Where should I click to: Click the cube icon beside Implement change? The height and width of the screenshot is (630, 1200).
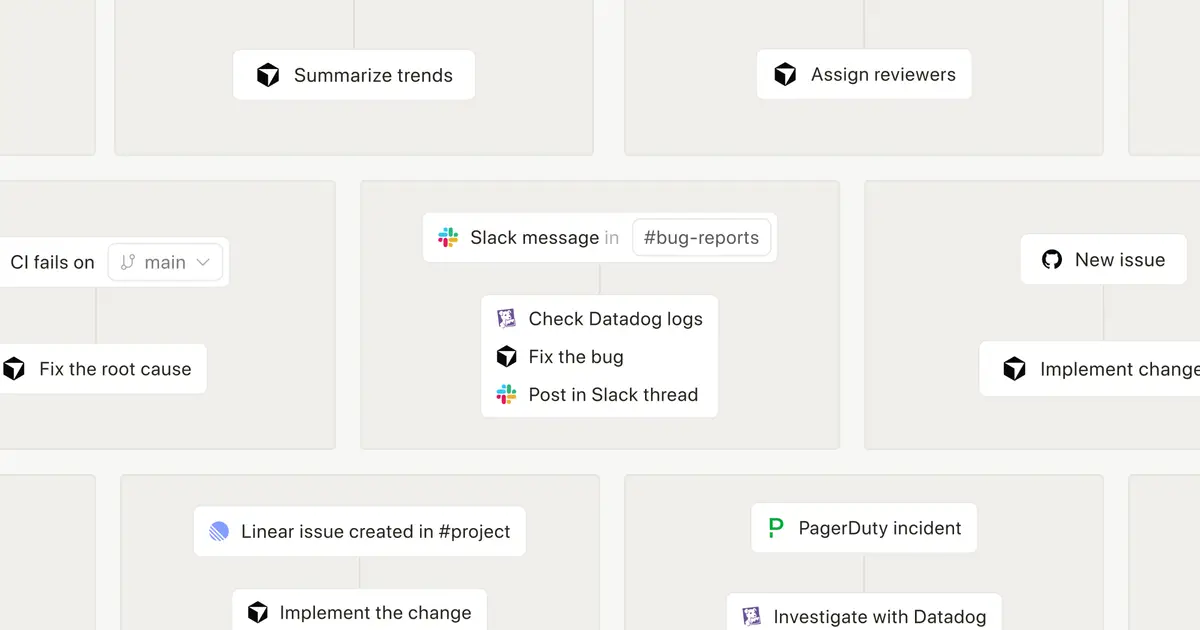1014,369
